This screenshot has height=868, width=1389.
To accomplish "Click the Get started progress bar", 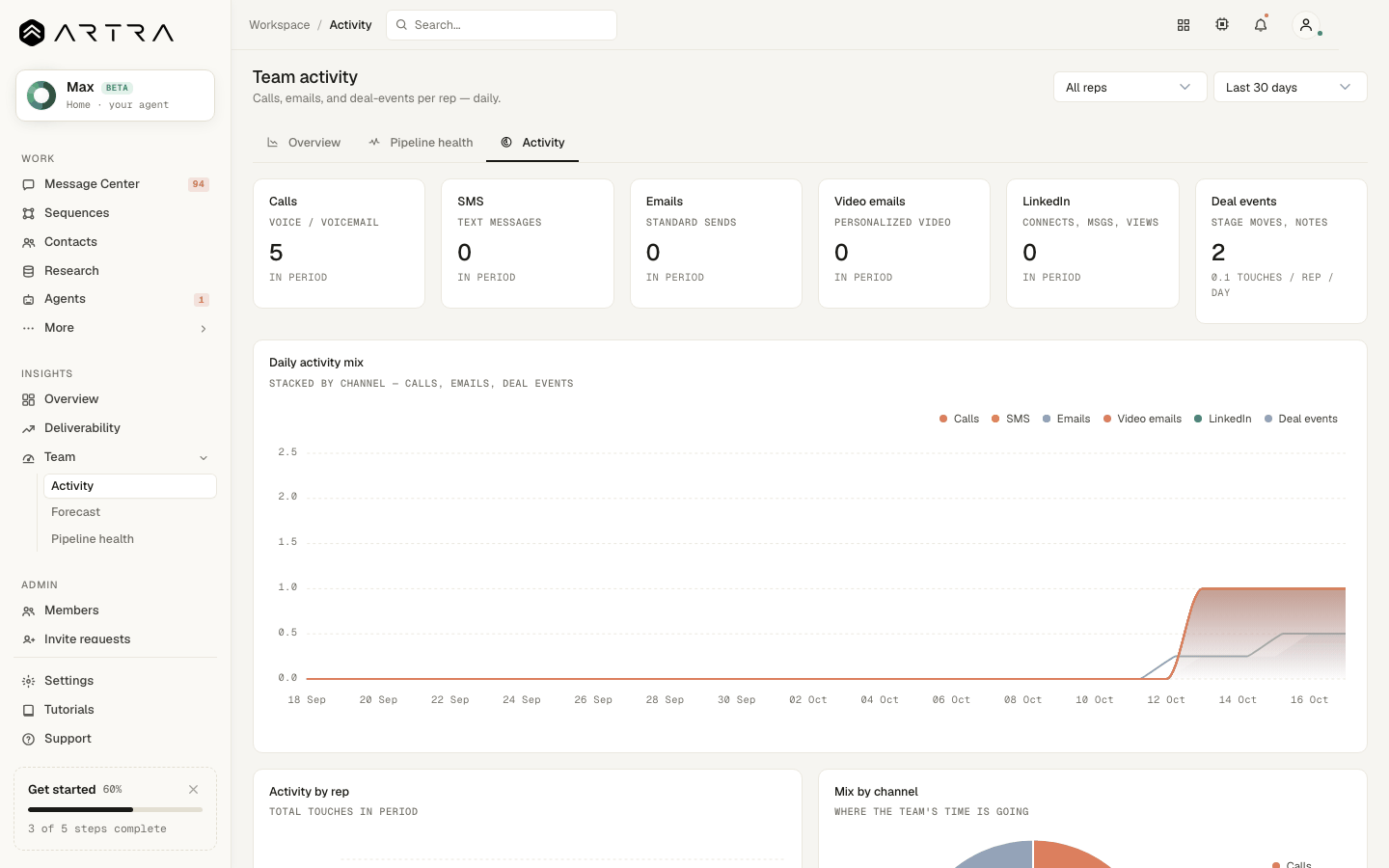I will point(115,810).
